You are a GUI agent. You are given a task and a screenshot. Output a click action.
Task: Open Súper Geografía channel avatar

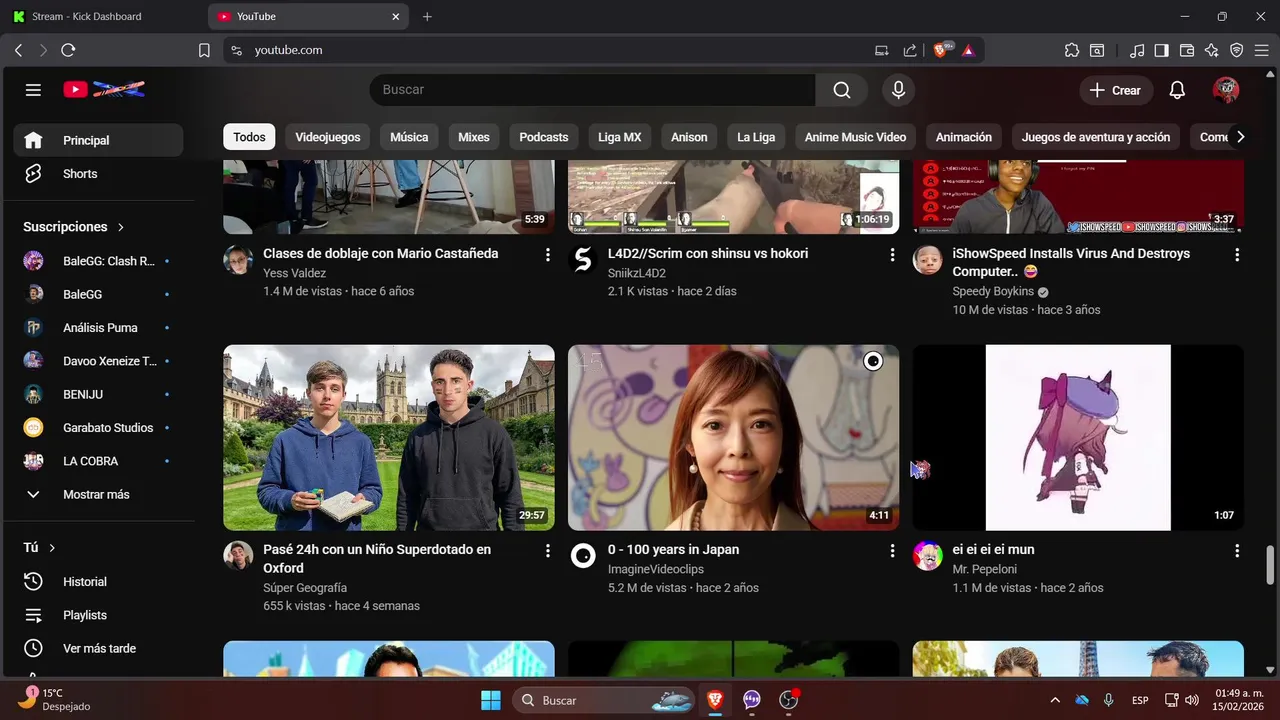coord(238,556)
